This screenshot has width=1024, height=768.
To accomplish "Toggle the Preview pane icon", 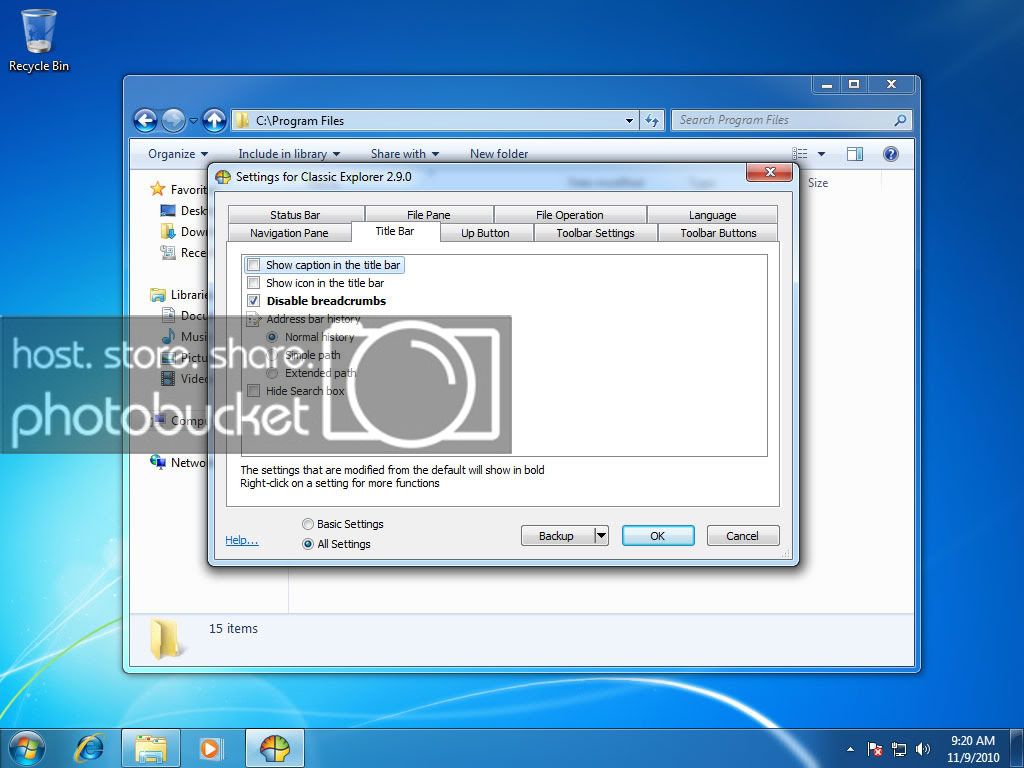I will 854,154.
